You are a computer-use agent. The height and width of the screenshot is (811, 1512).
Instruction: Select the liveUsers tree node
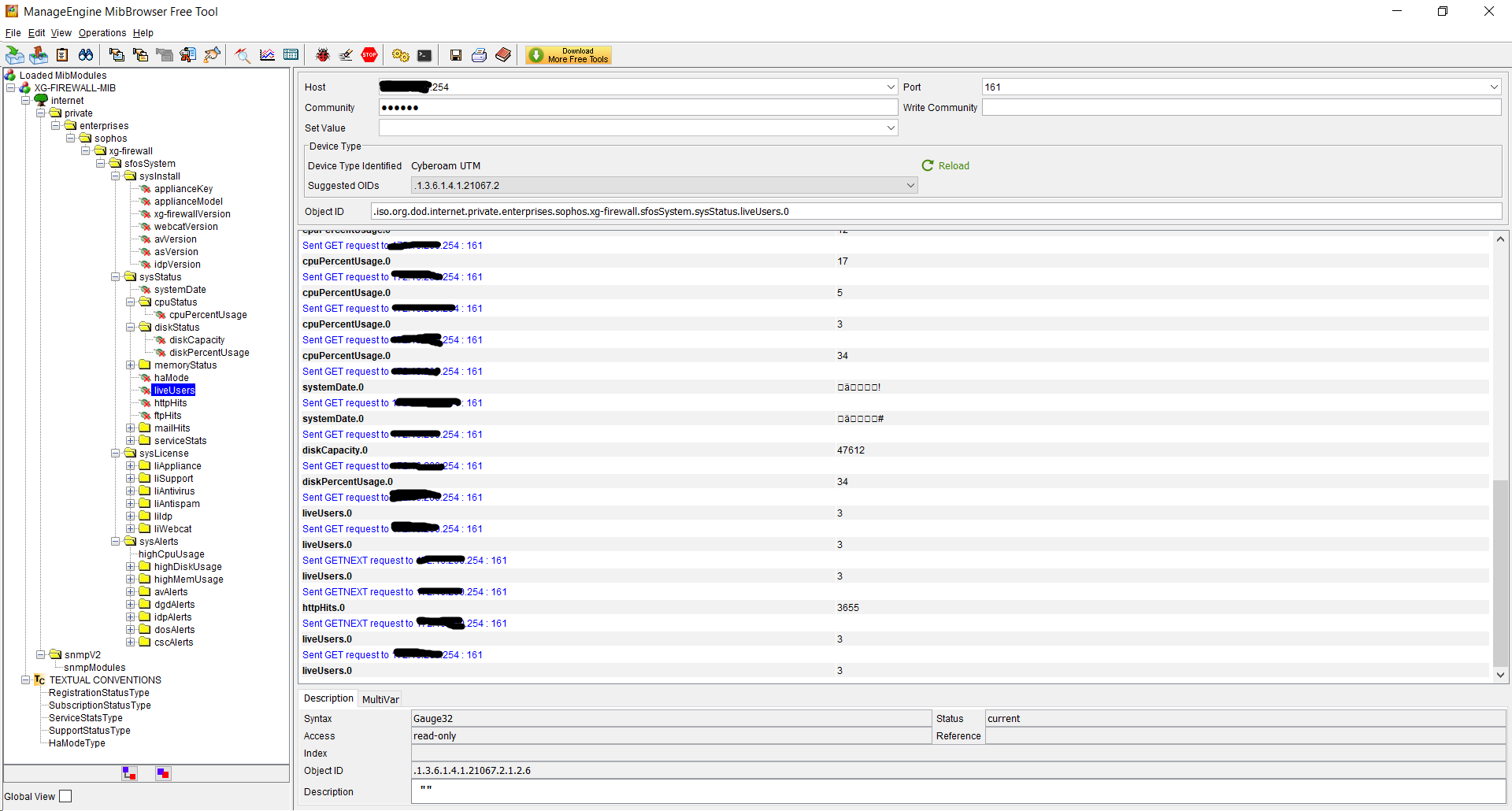[x=174, y=391]
